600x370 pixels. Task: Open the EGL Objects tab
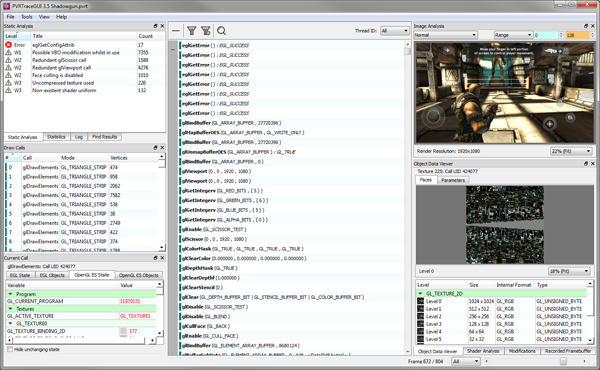(x=52, y=275)
